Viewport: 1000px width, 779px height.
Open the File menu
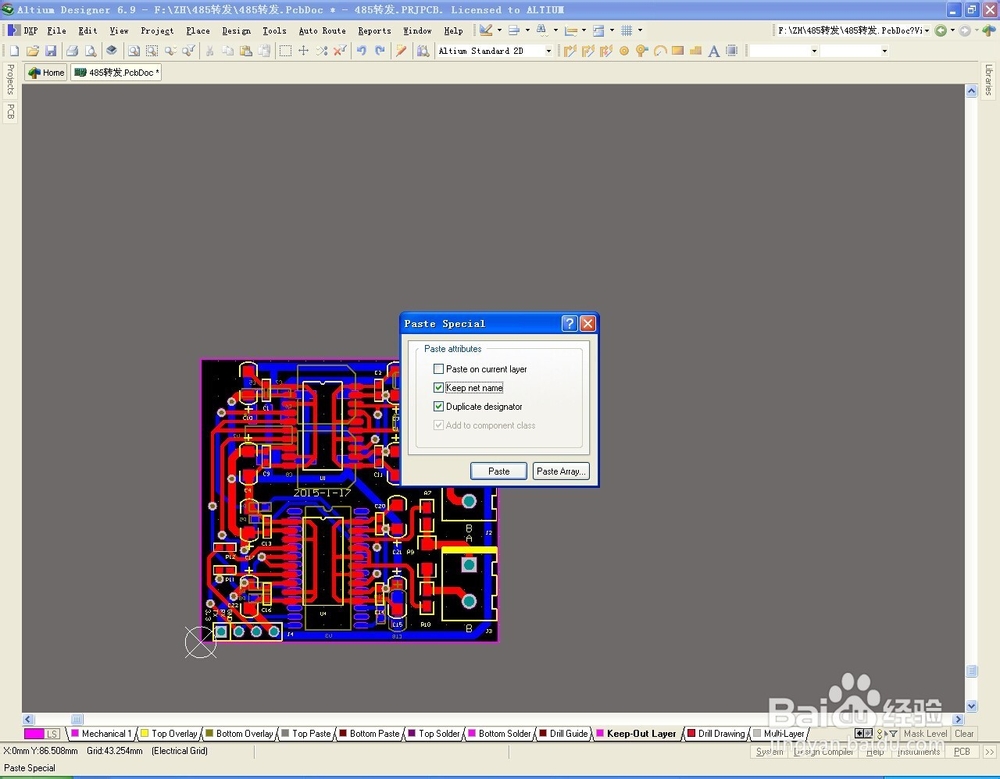pyautogui.click(x=56, y=31)
